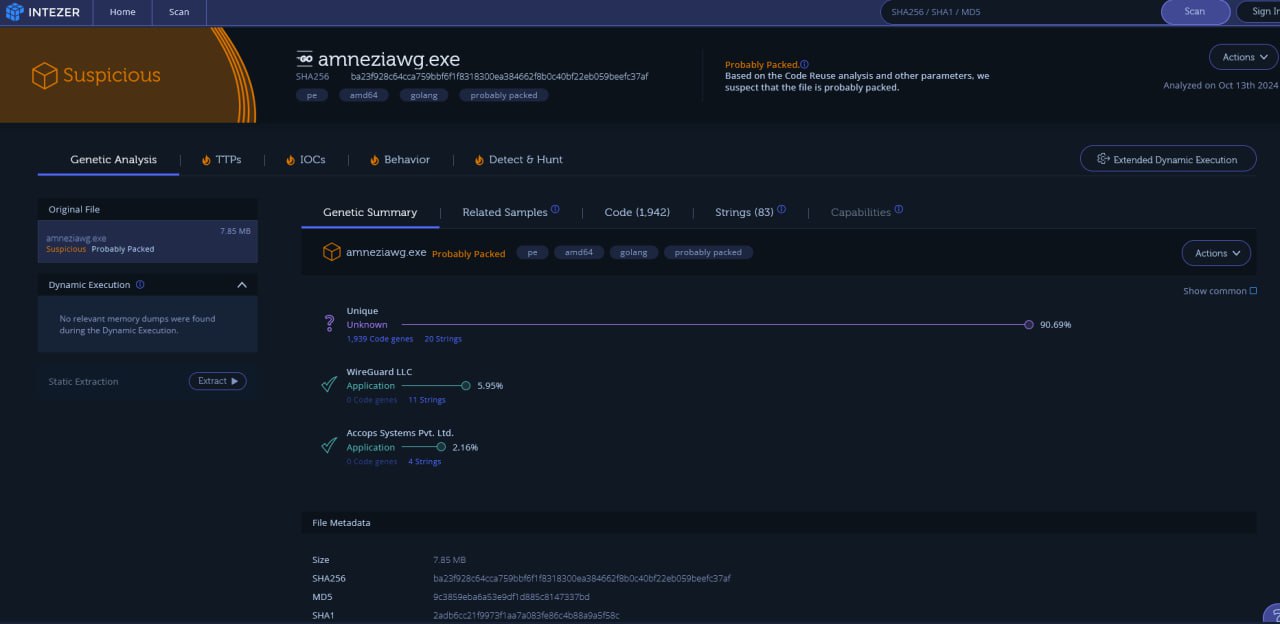The image size is (1280, 624).
Task: Click the Extended Dynamic Execution button
Action: click(x=1168, y=159)
